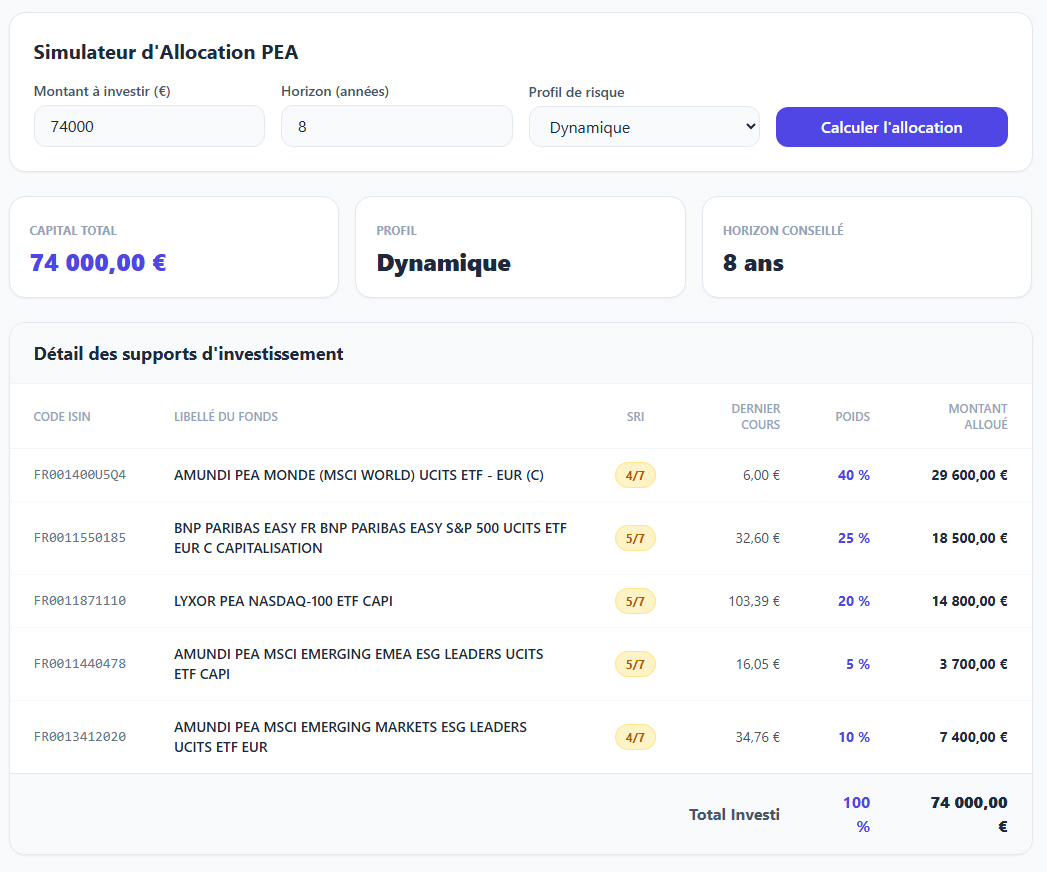1047x872 pixels.
Task: Select ISIN code FR0013412020
Action: click(80, 736)
